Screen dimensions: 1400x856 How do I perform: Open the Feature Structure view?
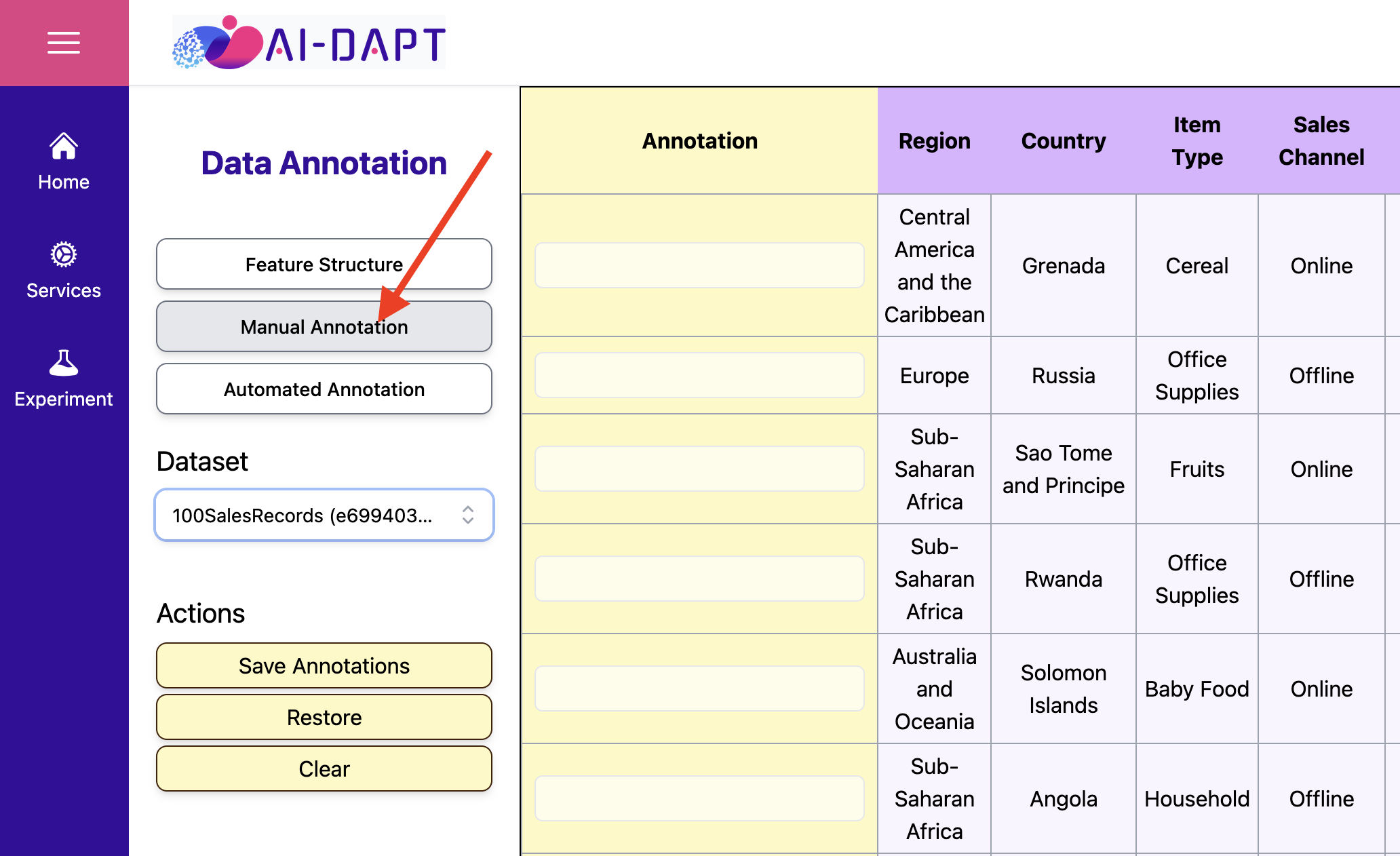(x=324, y=264)
